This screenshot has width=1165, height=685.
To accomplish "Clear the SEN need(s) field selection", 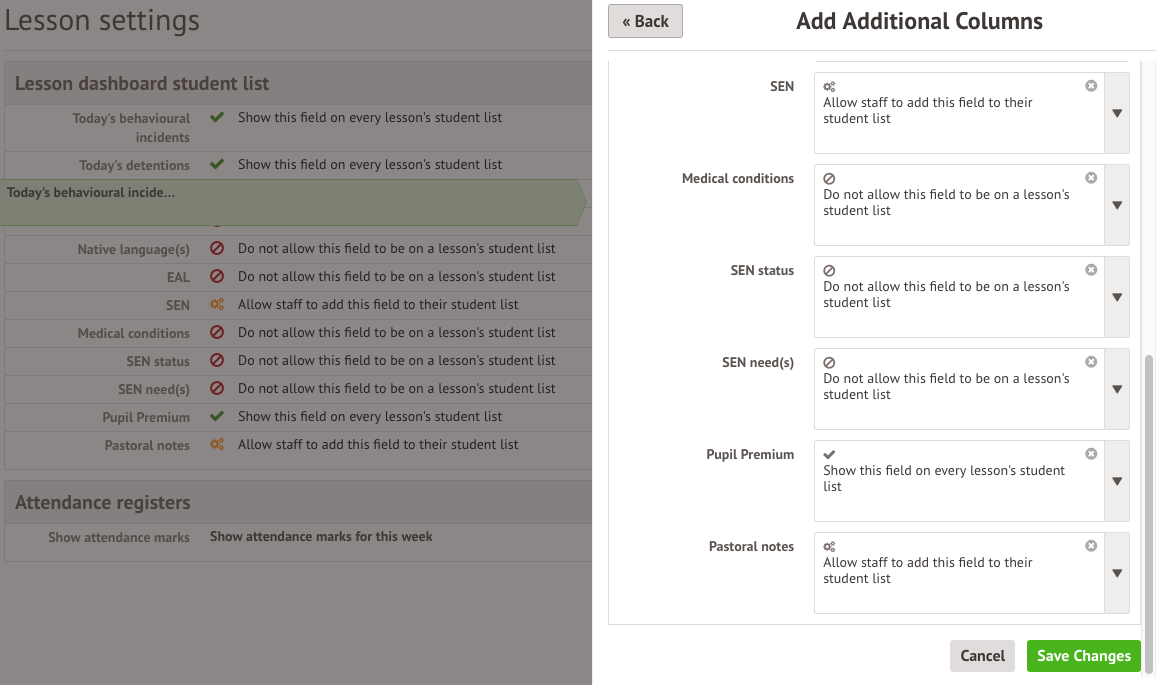I will coord(1091,363).
